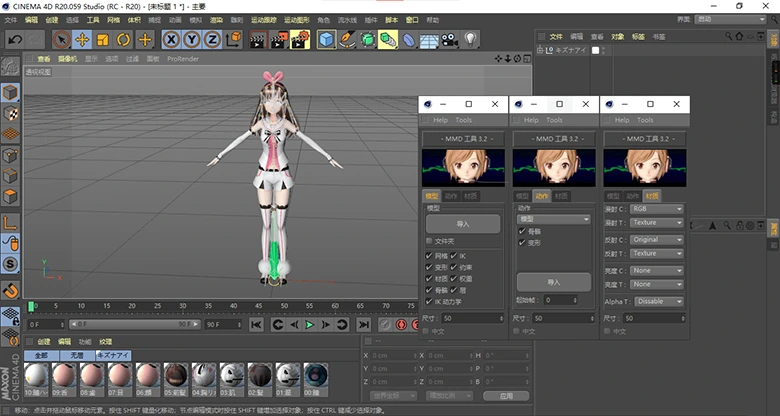780x416 pixels.
Task: Open the 渲染 menu
Action: click(x=216, y=20)
